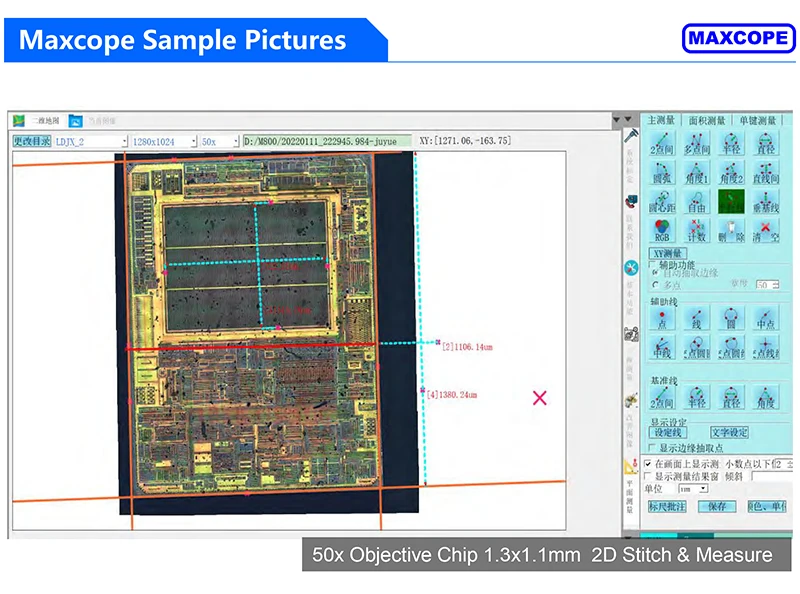The height and width of the screenshot is (594, 800).
Task: Switch to the 单键测量 tab
Action: pos(757,120)
